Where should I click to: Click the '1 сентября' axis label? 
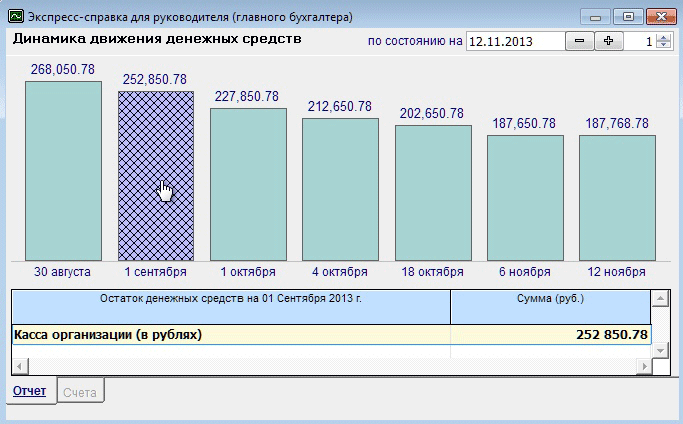[156, 272]
